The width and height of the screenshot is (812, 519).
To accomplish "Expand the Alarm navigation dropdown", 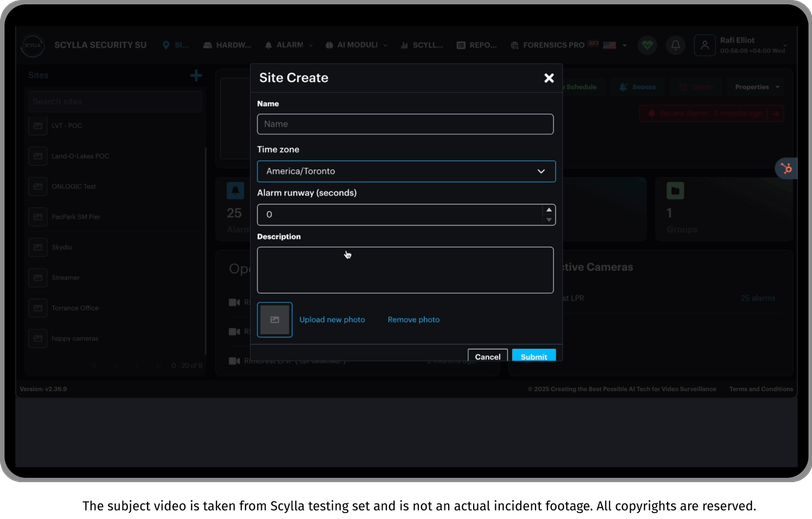I will pos(288,45).
